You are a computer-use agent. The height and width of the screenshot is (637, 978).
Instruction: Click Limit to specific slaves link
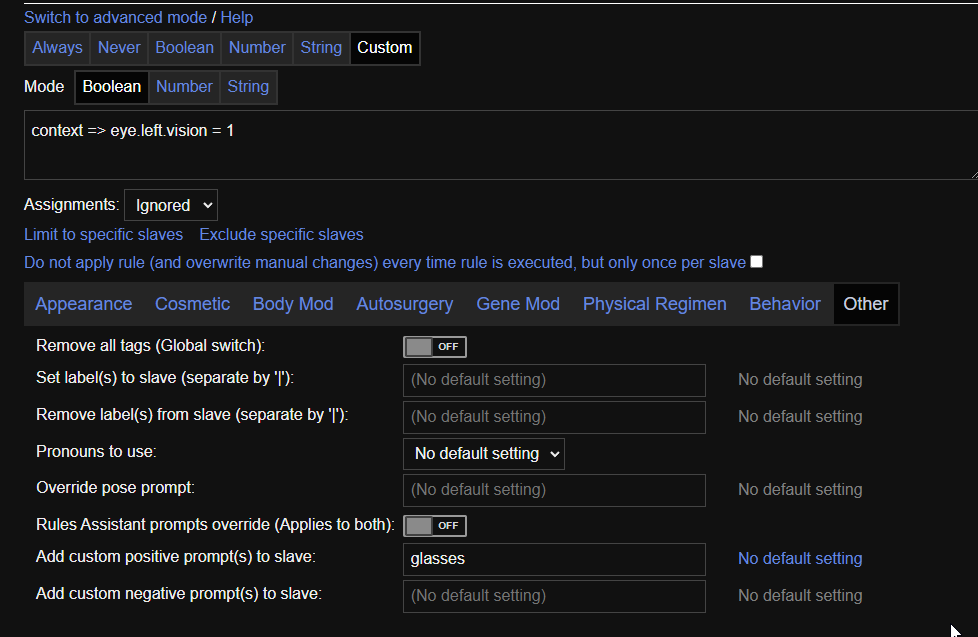pos(104,234)
